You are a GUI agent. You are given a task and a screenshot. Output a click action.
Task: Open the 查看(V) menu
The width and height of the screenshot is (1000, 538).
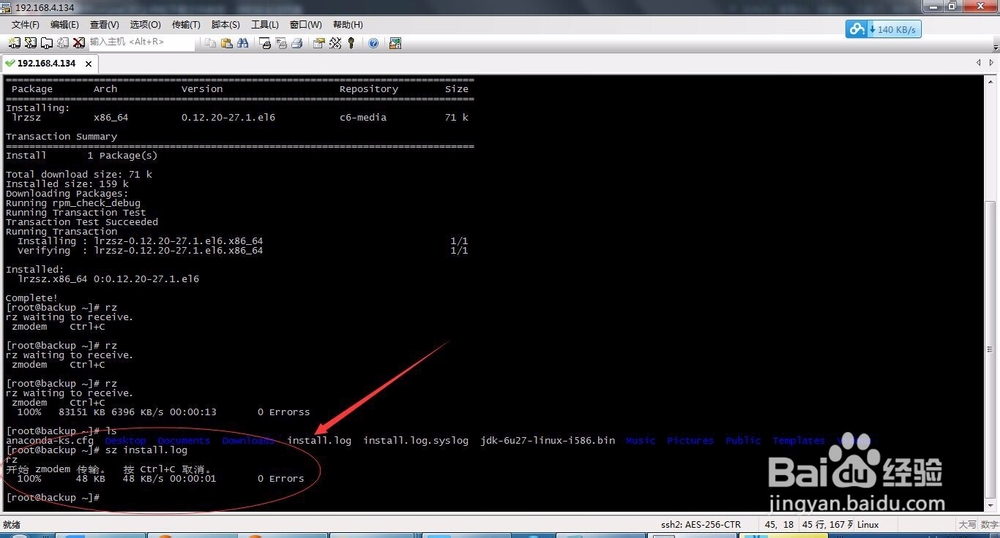click(105, 24)
